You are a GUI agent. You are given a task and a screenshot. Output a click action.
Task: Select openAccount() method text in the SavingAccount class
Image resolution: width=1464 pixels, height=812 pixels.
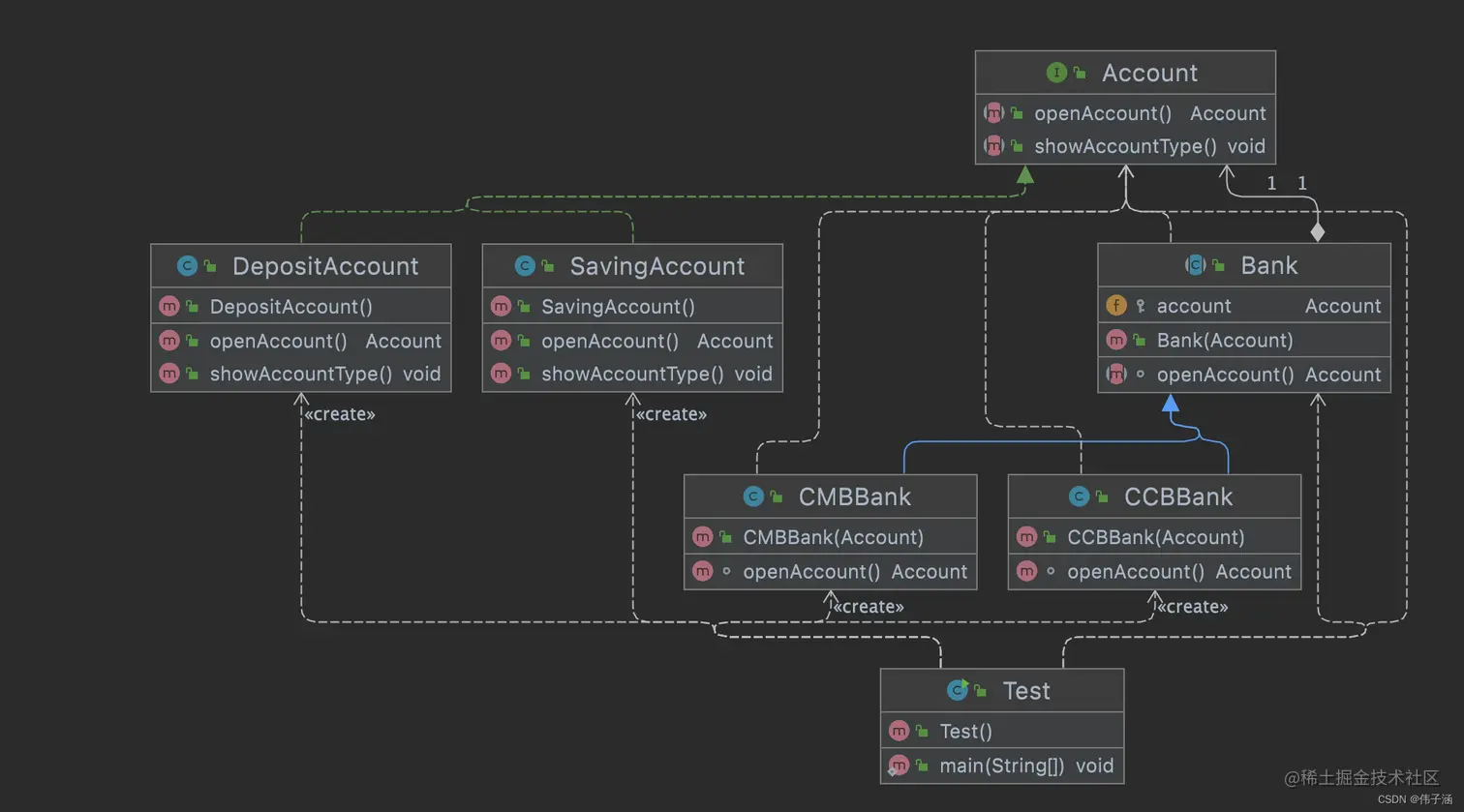(610, 341)
